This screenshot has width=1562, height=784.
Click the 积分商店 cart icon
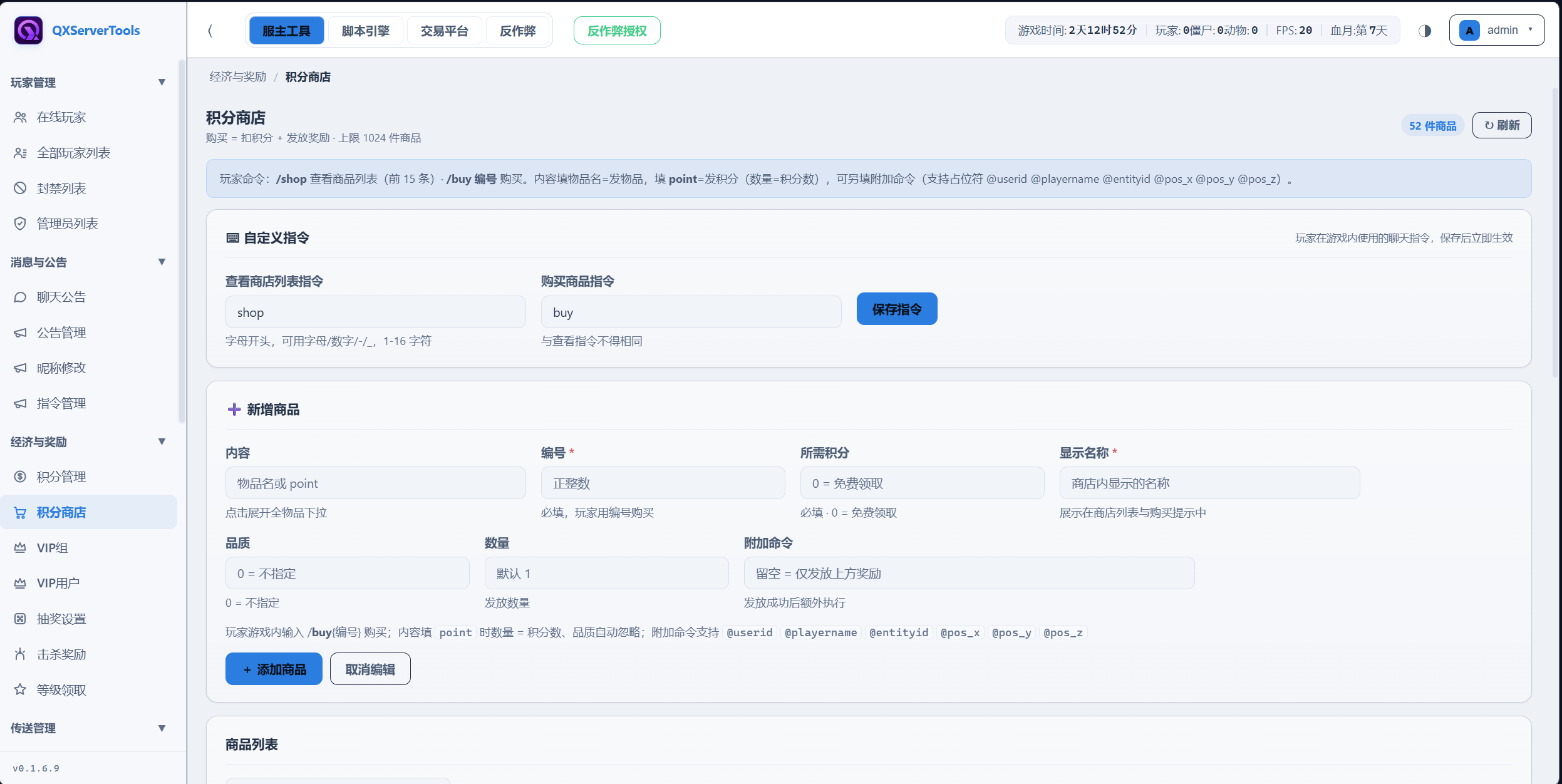pyautogui.click(x=20, y=512)
